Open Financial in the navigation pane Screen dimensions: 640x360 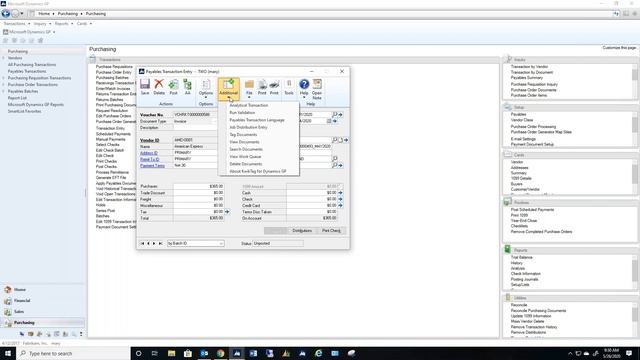click(22, 300)
